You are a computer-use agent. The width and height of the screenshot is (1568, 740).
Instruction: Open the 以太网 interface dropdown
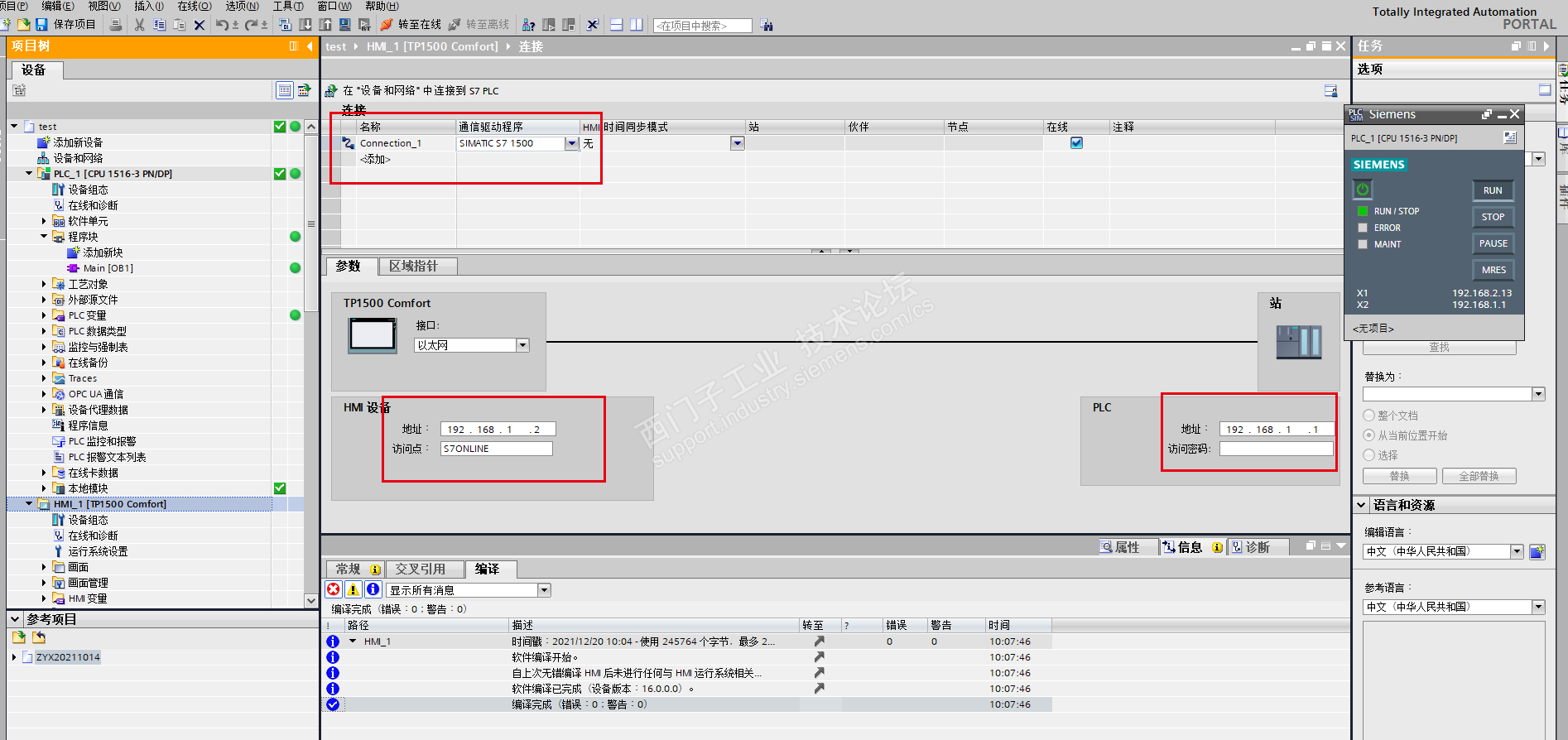523,345
